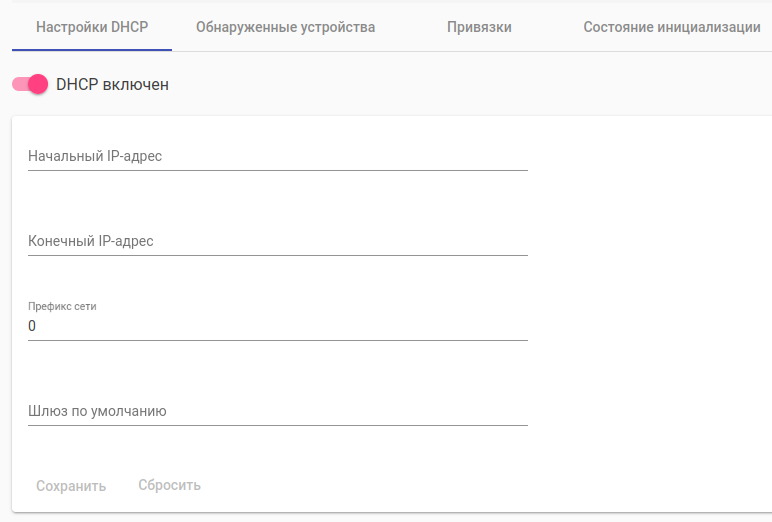The image size is (772, 522).
Task: Click the small Префикс сети floating label
Action: 62,306
